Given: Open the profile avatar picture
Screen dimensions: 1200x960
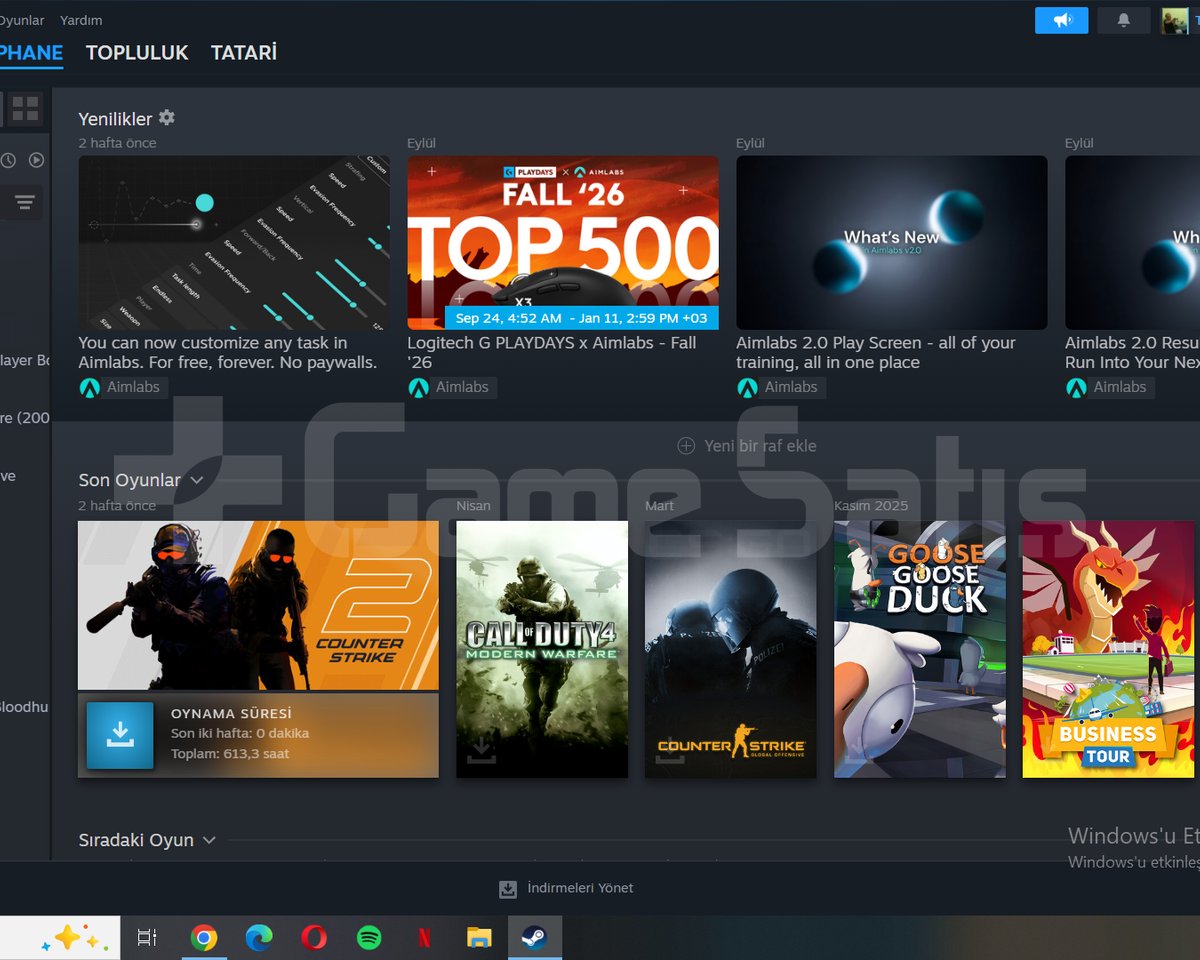Looking at the screenshot, I should (1174, 20).
